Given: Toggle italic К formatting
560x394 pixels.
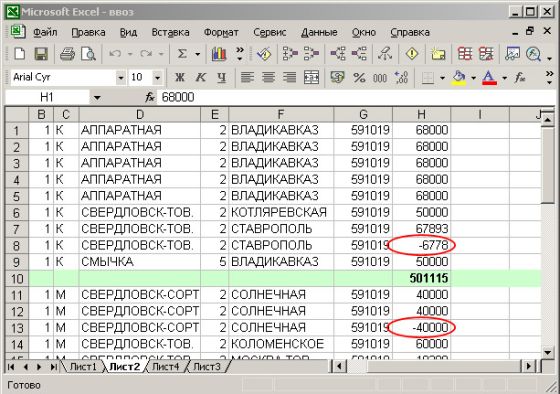Looking at the screenshot, I should (x=201, y=77).
